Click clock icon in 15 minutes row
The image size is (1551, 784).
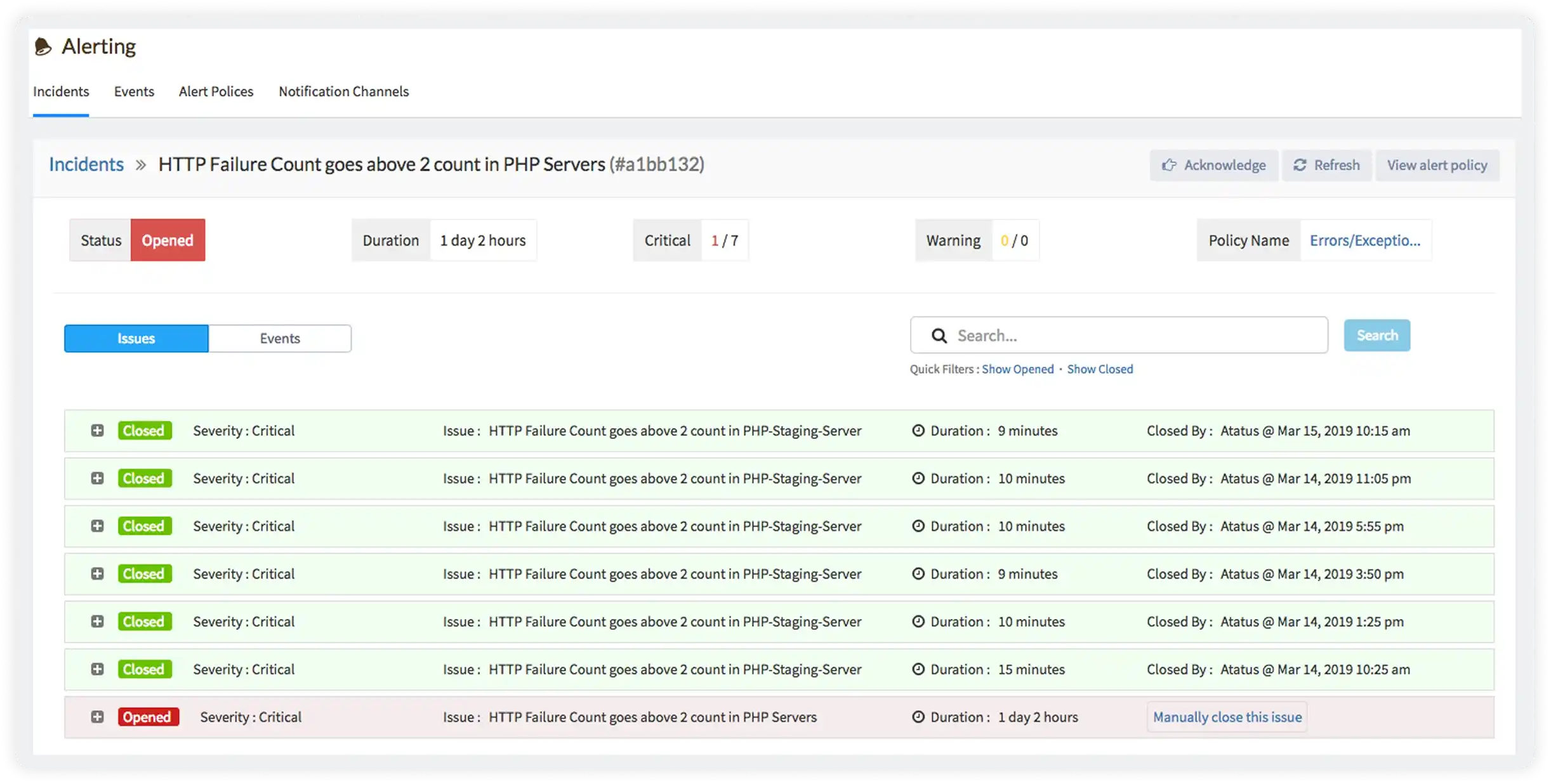[918, 669]
